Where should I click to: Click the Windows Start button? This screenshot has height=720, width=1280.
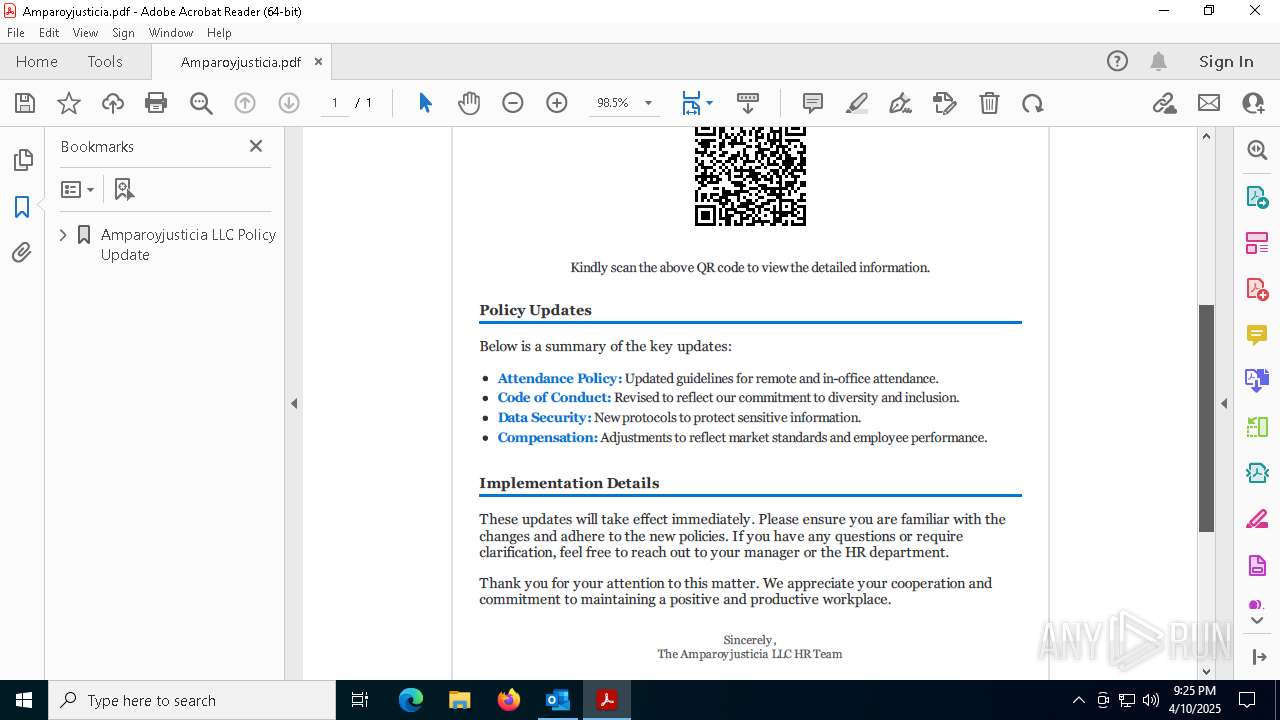pos(24,700)
